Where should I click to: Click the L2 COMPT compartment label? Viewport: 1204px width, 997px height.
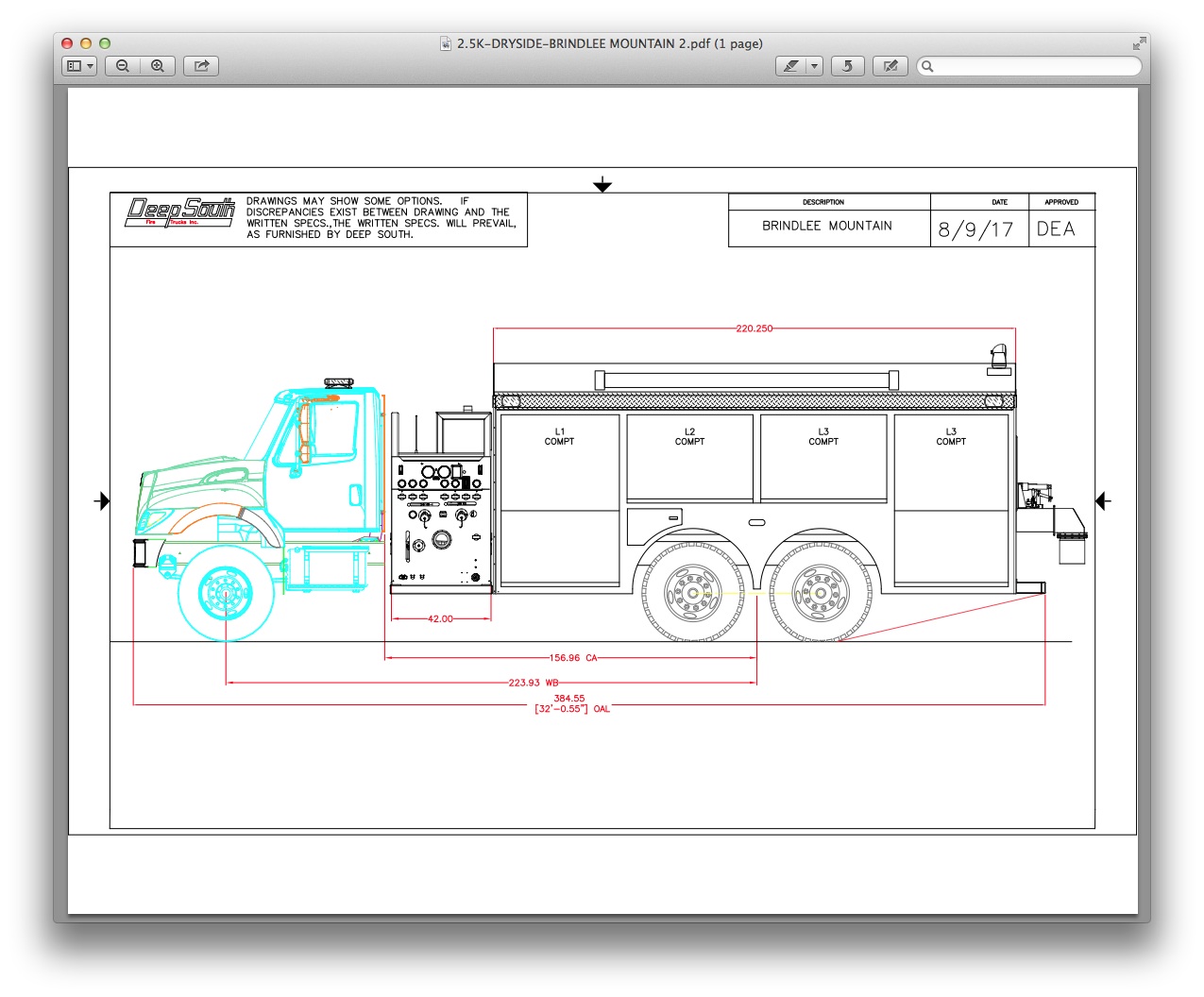pyautogui.click(x=689, y=436)
